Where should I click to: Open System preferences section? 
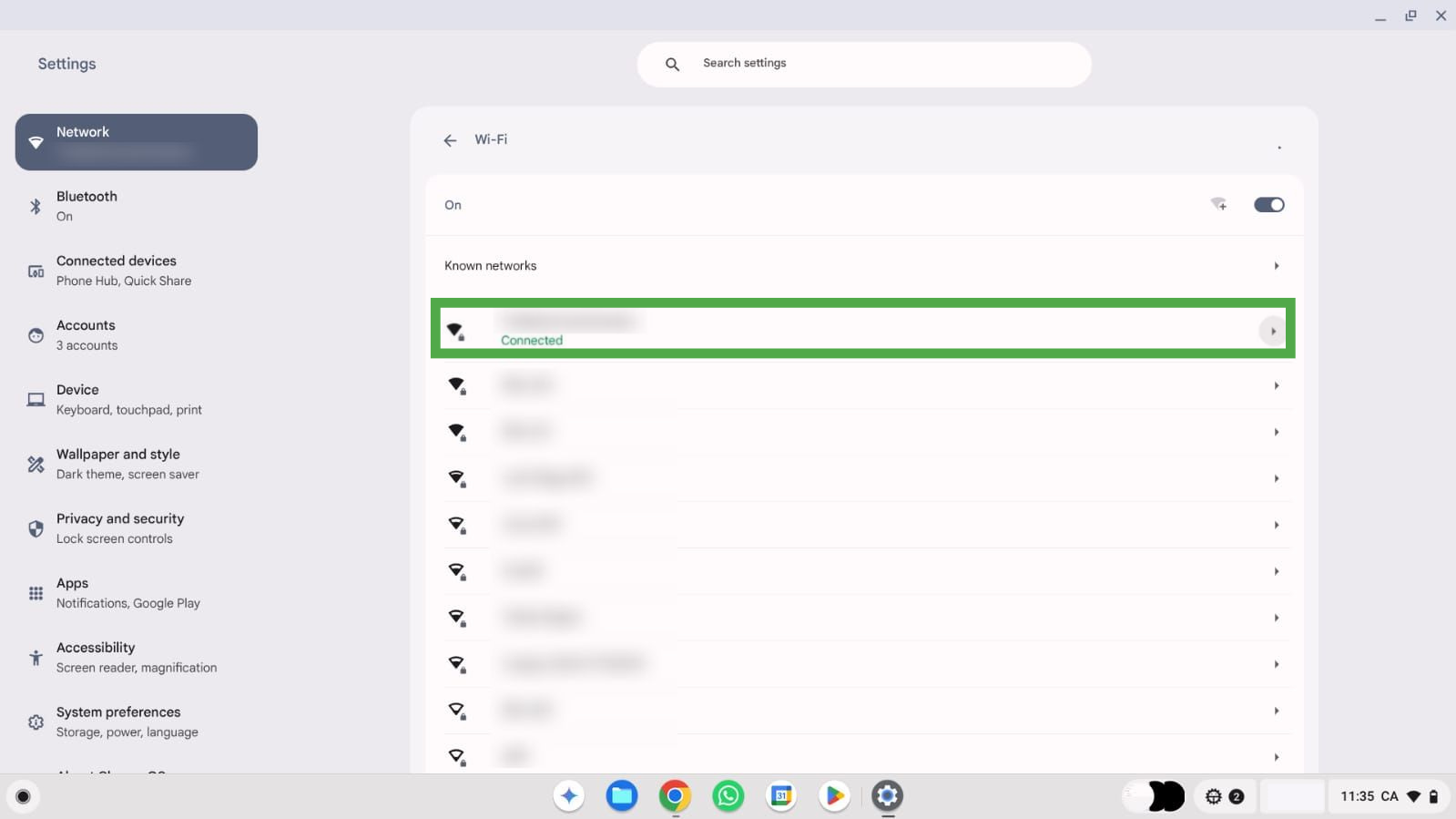[137, 722]
